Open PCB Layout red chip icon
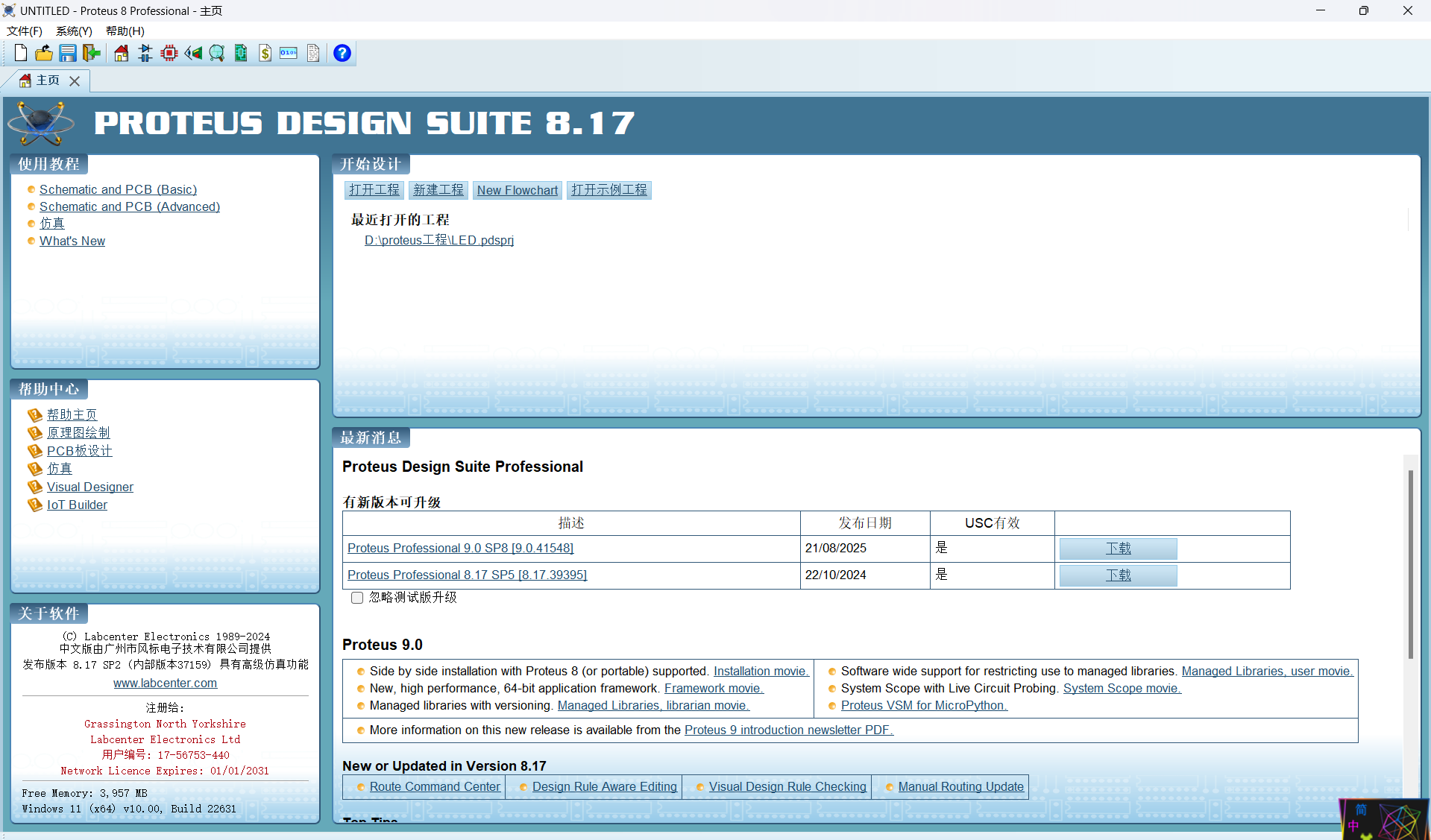This screenshot has height=840, width=1431. [x=169, y=53]
